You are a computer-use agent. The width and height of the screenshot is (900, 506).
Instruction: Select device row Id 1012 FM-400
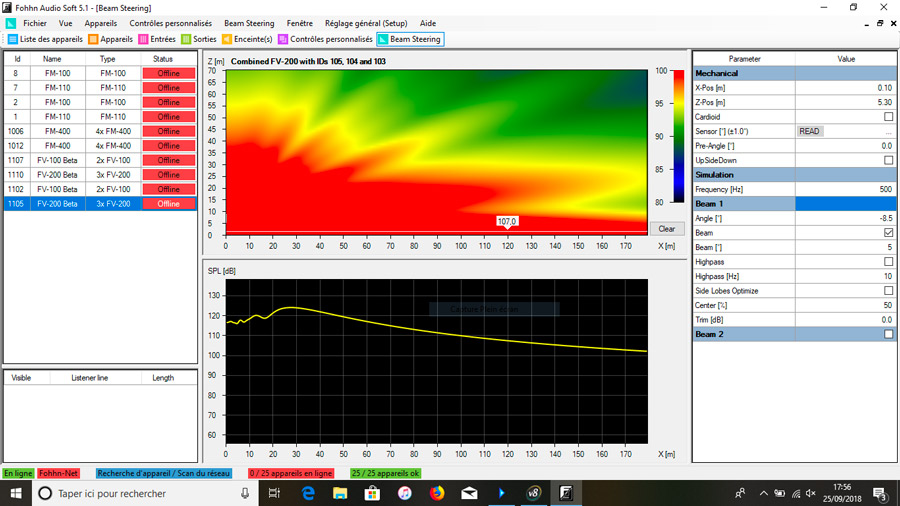(x=100, y=146)
